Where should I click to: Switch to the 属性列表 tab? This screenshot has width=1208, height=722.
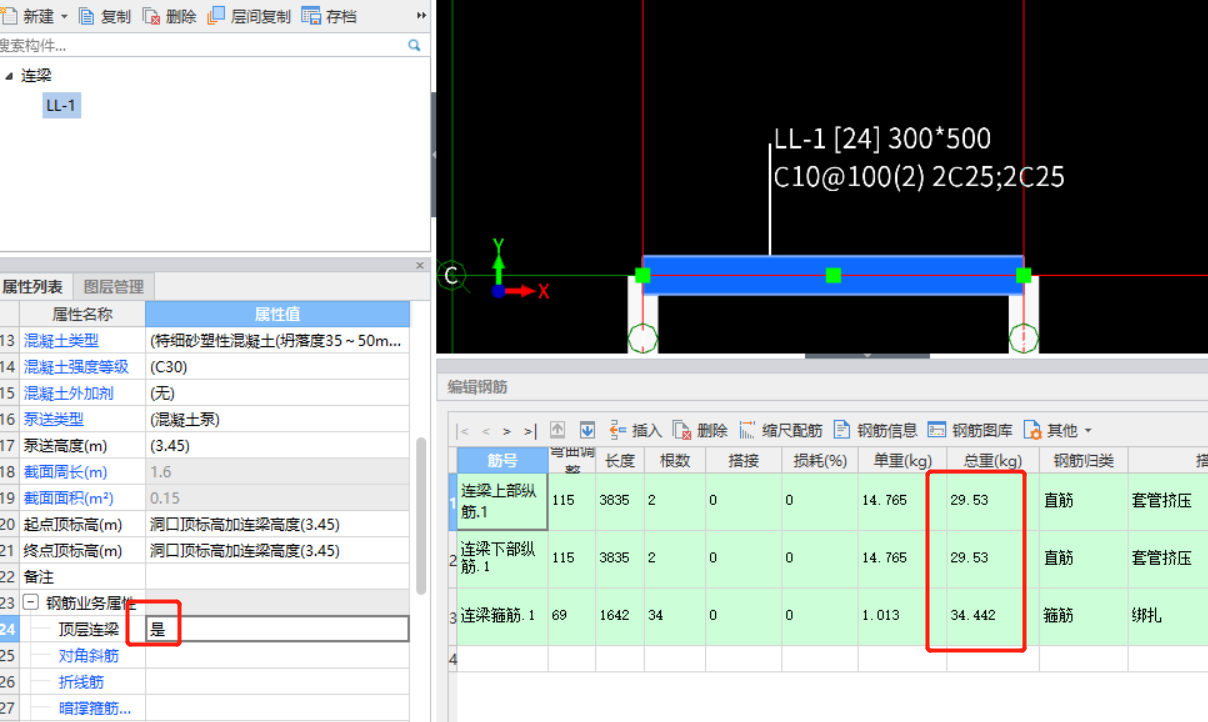[33, 286]
